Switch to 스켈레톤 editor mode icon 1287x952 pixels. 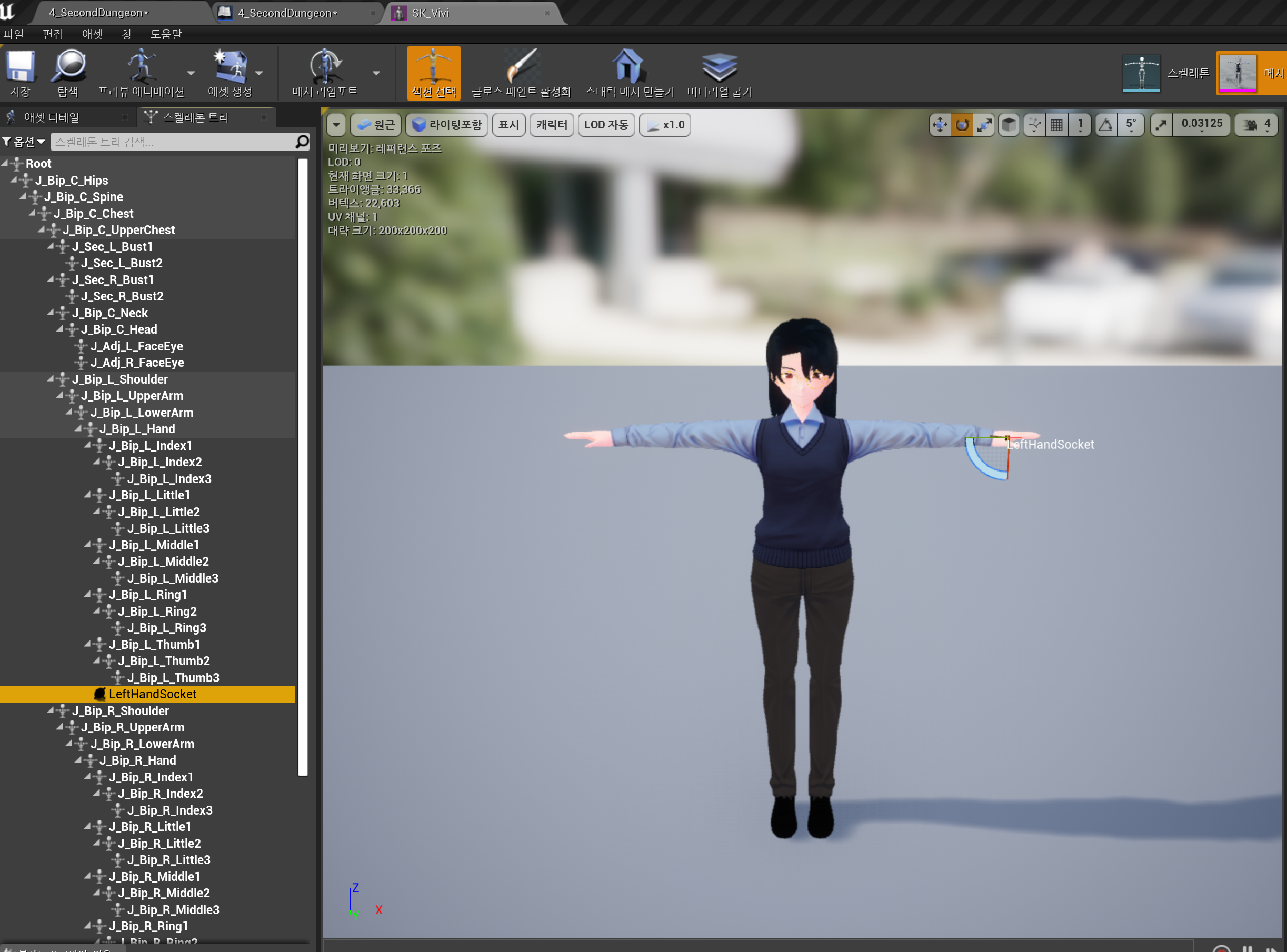tap(1141, 73)
